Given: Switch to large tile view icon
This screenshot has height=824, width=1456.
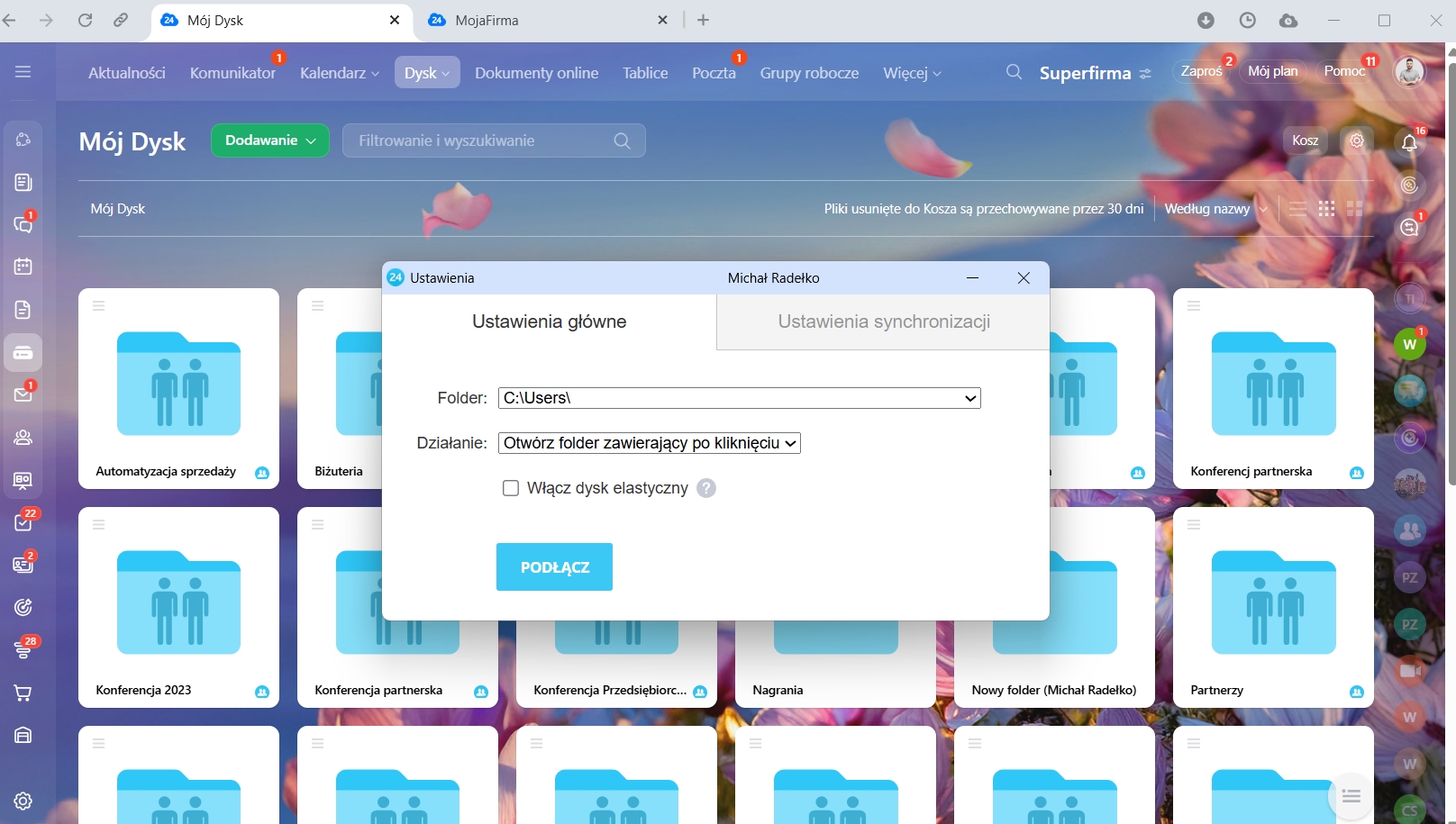Looking at the screenshot, I should [x=1354, y=209].
